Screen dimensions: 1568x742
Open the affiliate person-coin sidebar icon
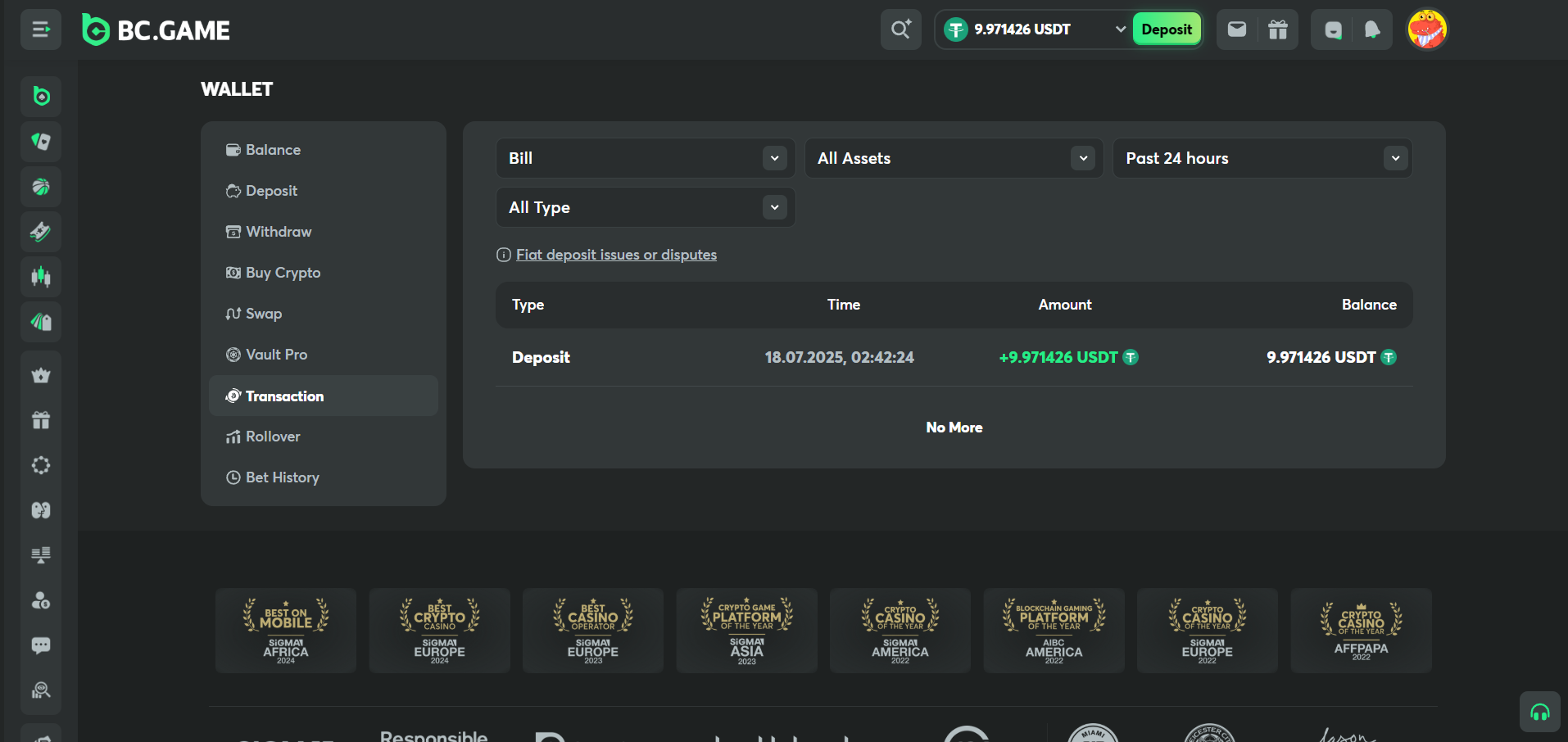(x=41, y=600)
